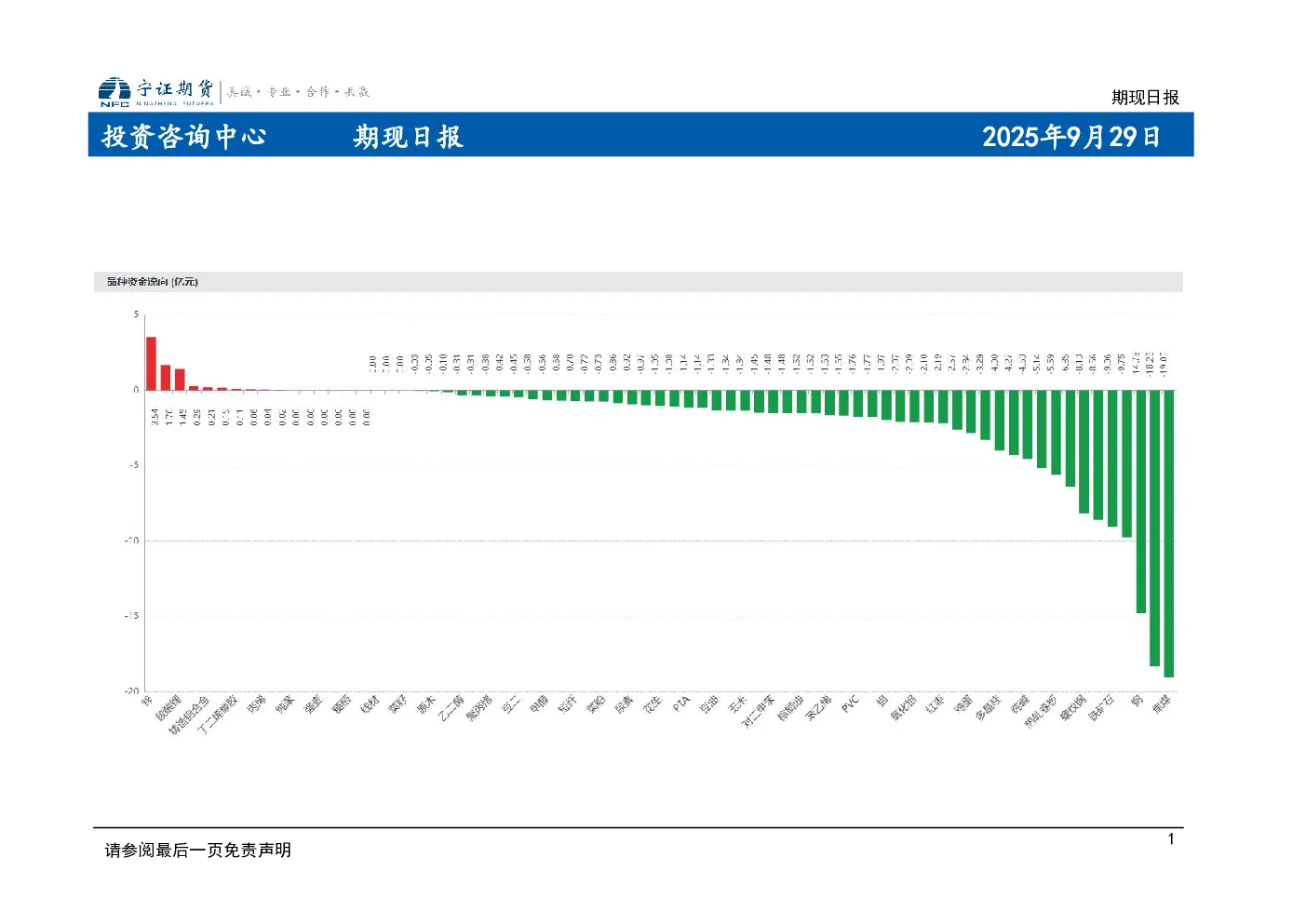
Task: Click the x-axis label '纯碱'
Action: [x=1019, y=704]
